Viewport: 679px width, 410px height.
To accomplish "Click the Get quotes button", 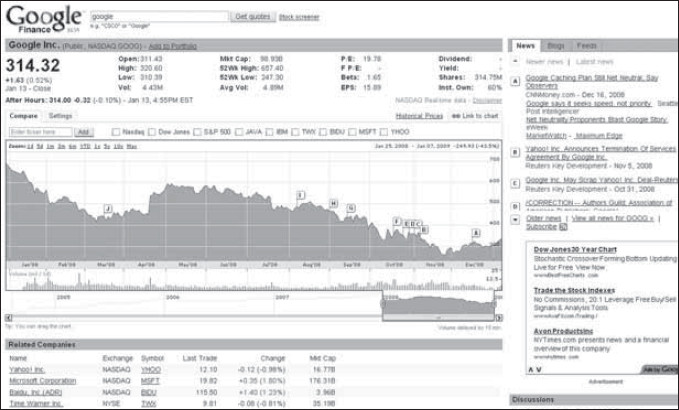I will click(x=253, y=16).
